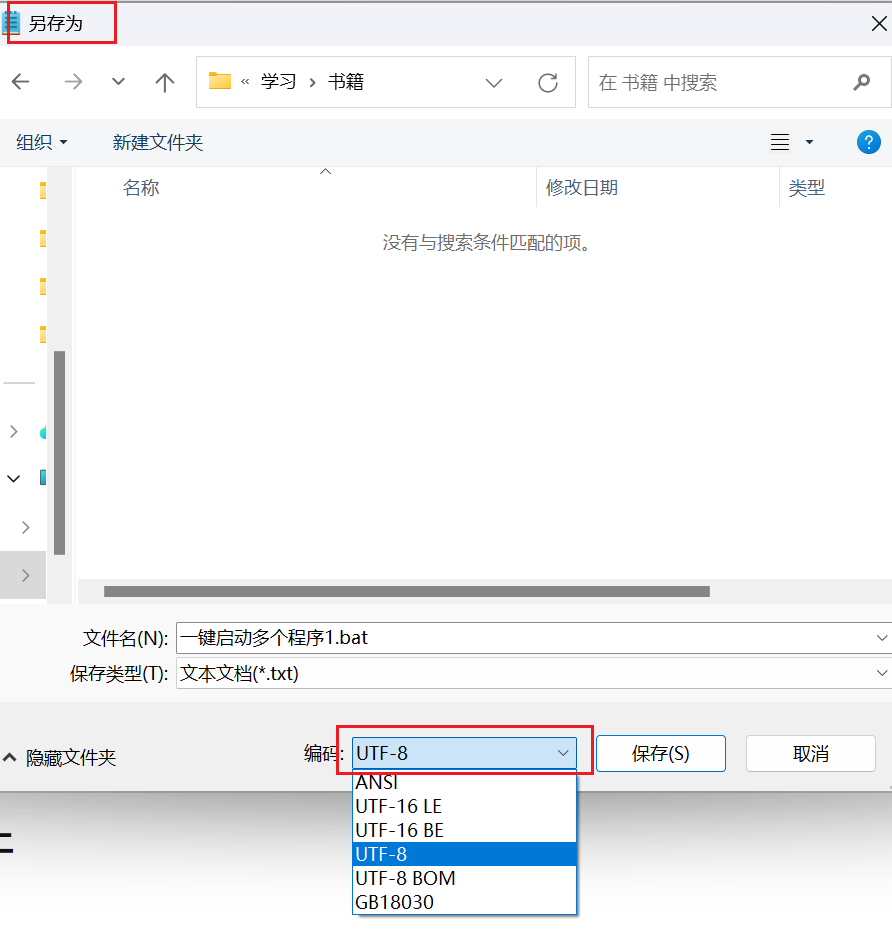This screenshot has height=935, width=892.
Task: Collapse folders with 隐藏文件夹
Action: click(x=60, y=758)
